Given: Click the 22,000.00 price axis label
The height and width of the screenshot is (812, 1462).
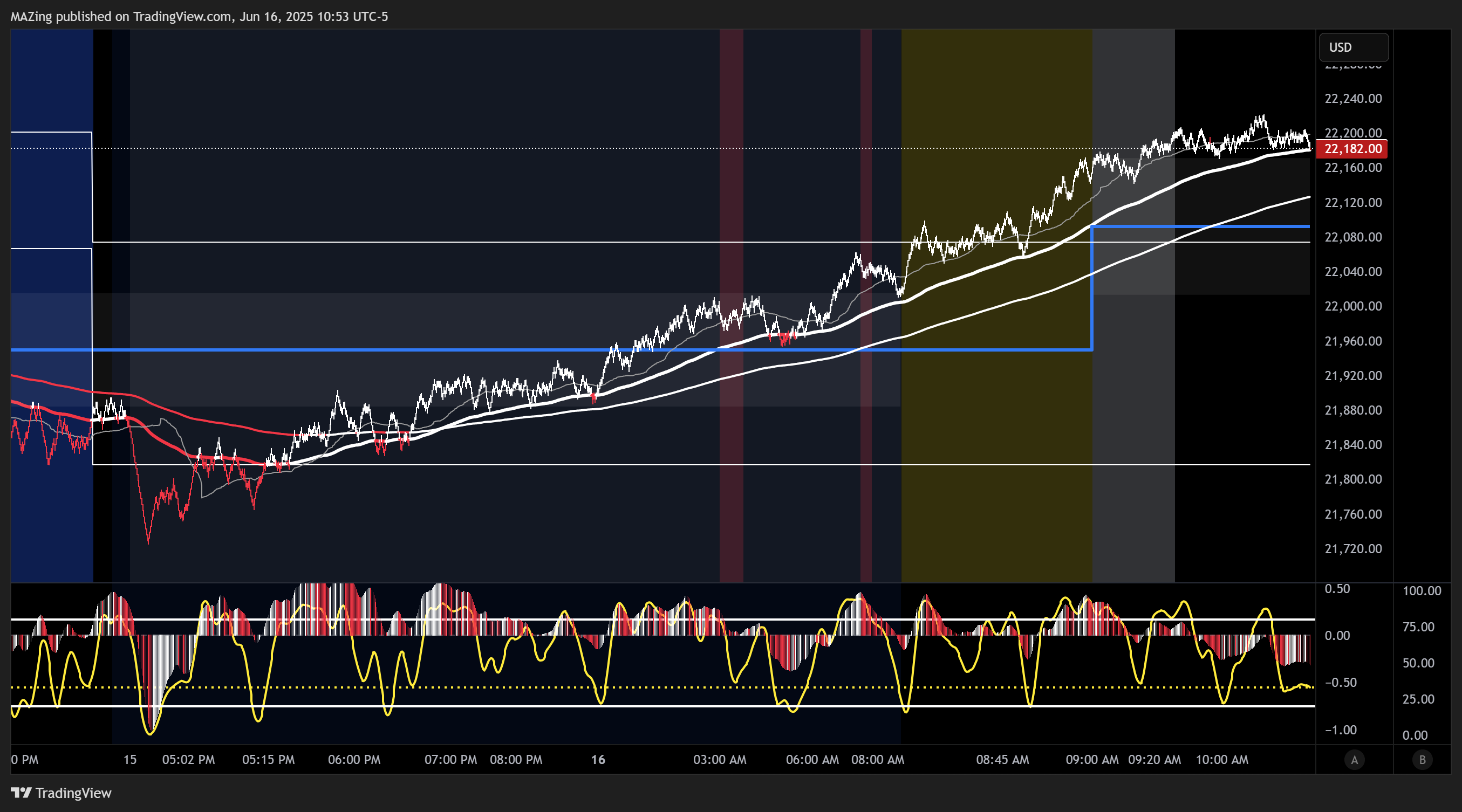Looking at the screenshot, I should tap(1353, 306).
